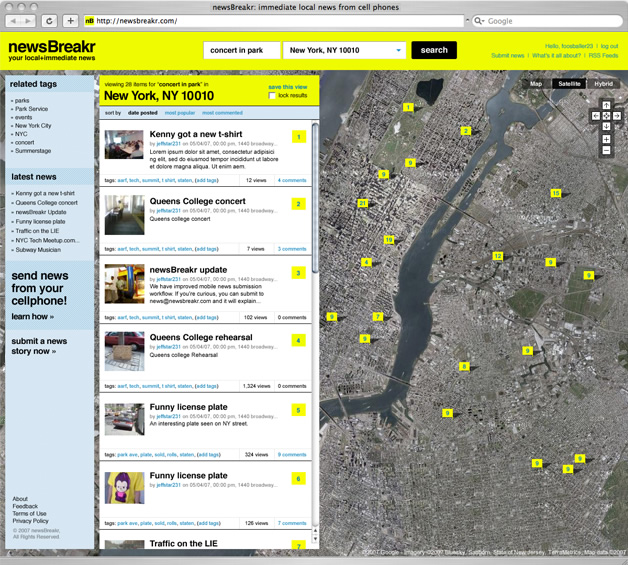Screen dimensions: 628x565
Task: Toggle the lock results checkbox
Action: [x=272, y=96]
